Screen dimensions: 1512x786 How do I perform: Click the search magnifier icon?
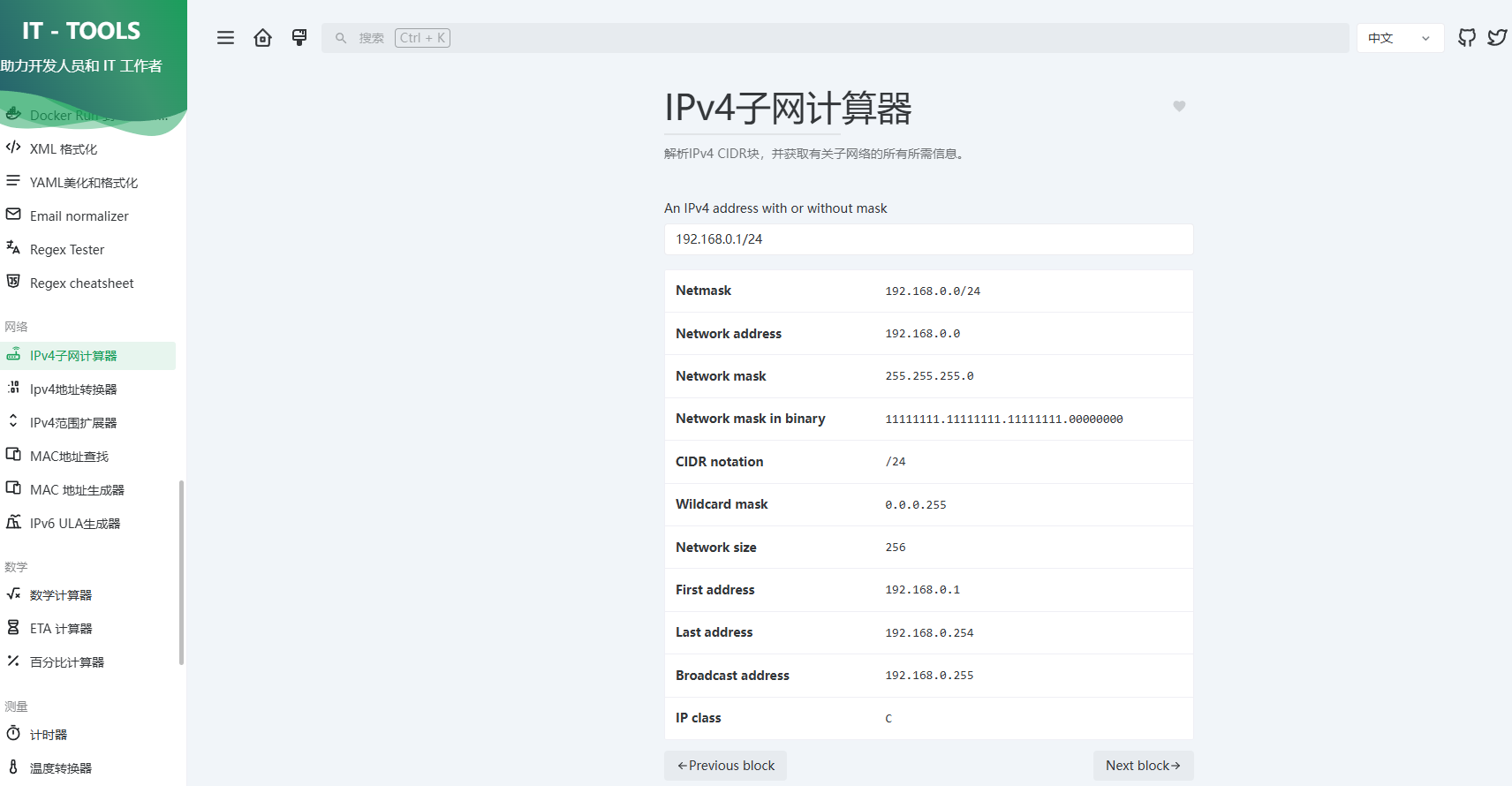(x=341, y=38)
